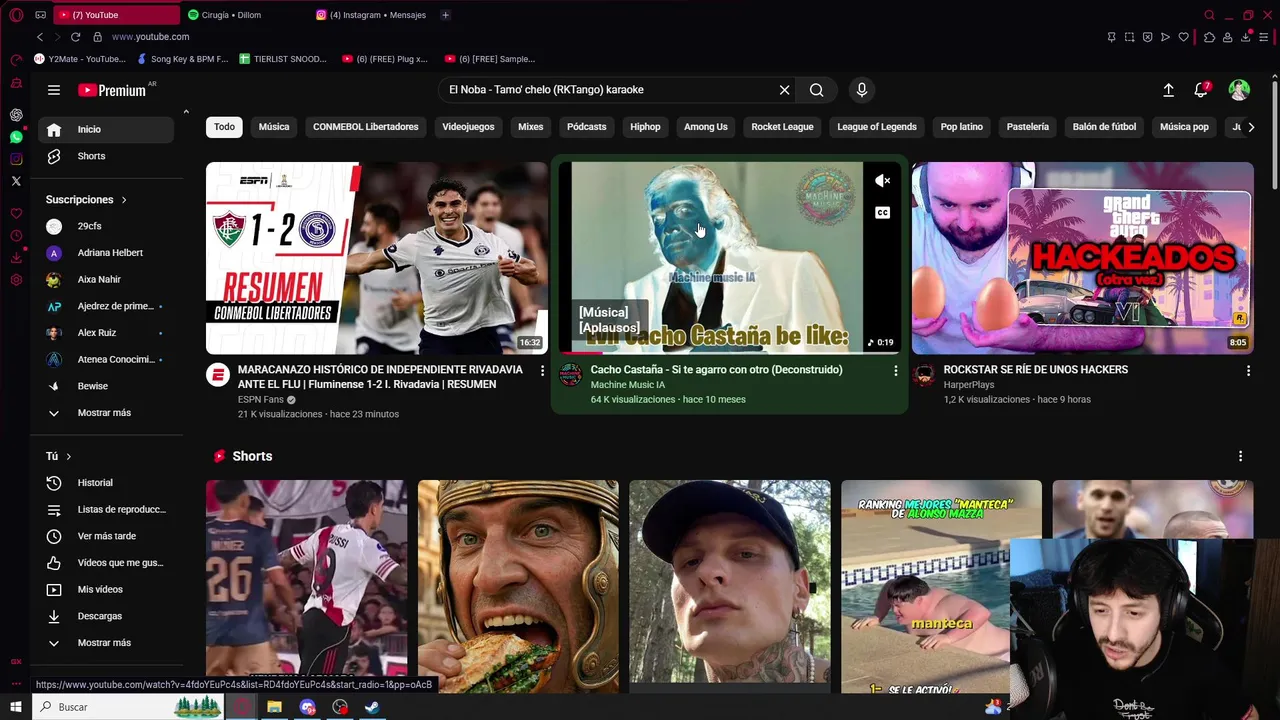Open the upload/create icon in the YouTube header
Screen dimensions: 1280x720
coord(1168,90)
